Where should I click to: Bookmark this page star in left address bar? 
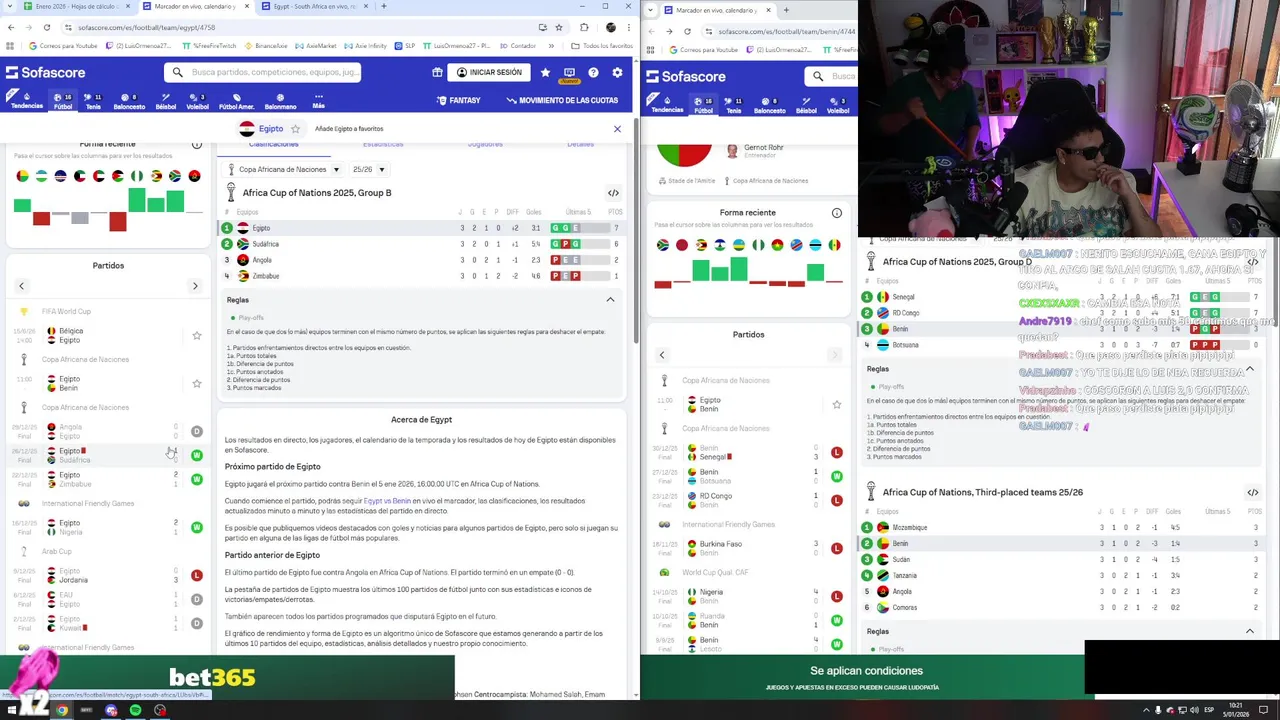(559, 27)
